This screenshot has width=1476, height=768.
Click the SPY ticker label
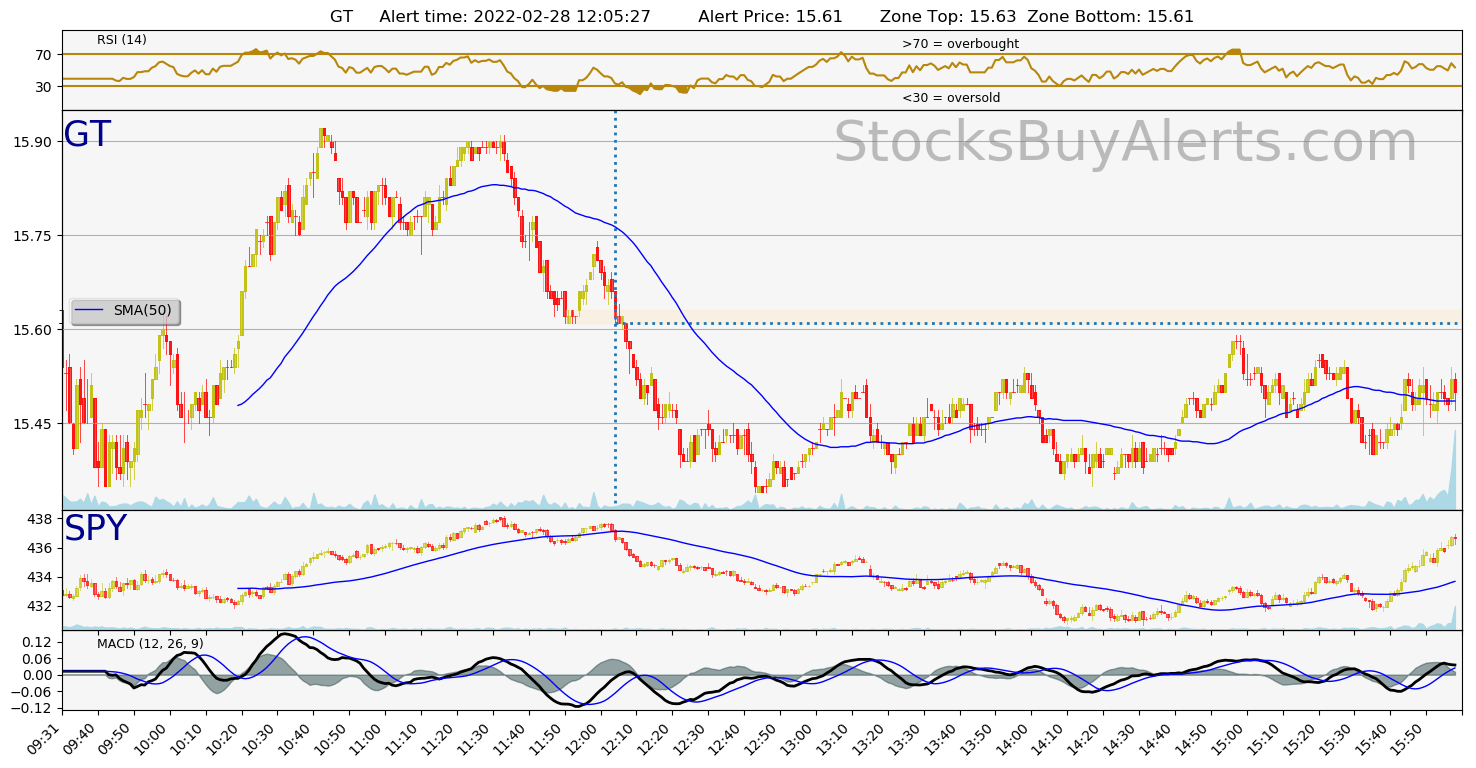pos(96,529)
